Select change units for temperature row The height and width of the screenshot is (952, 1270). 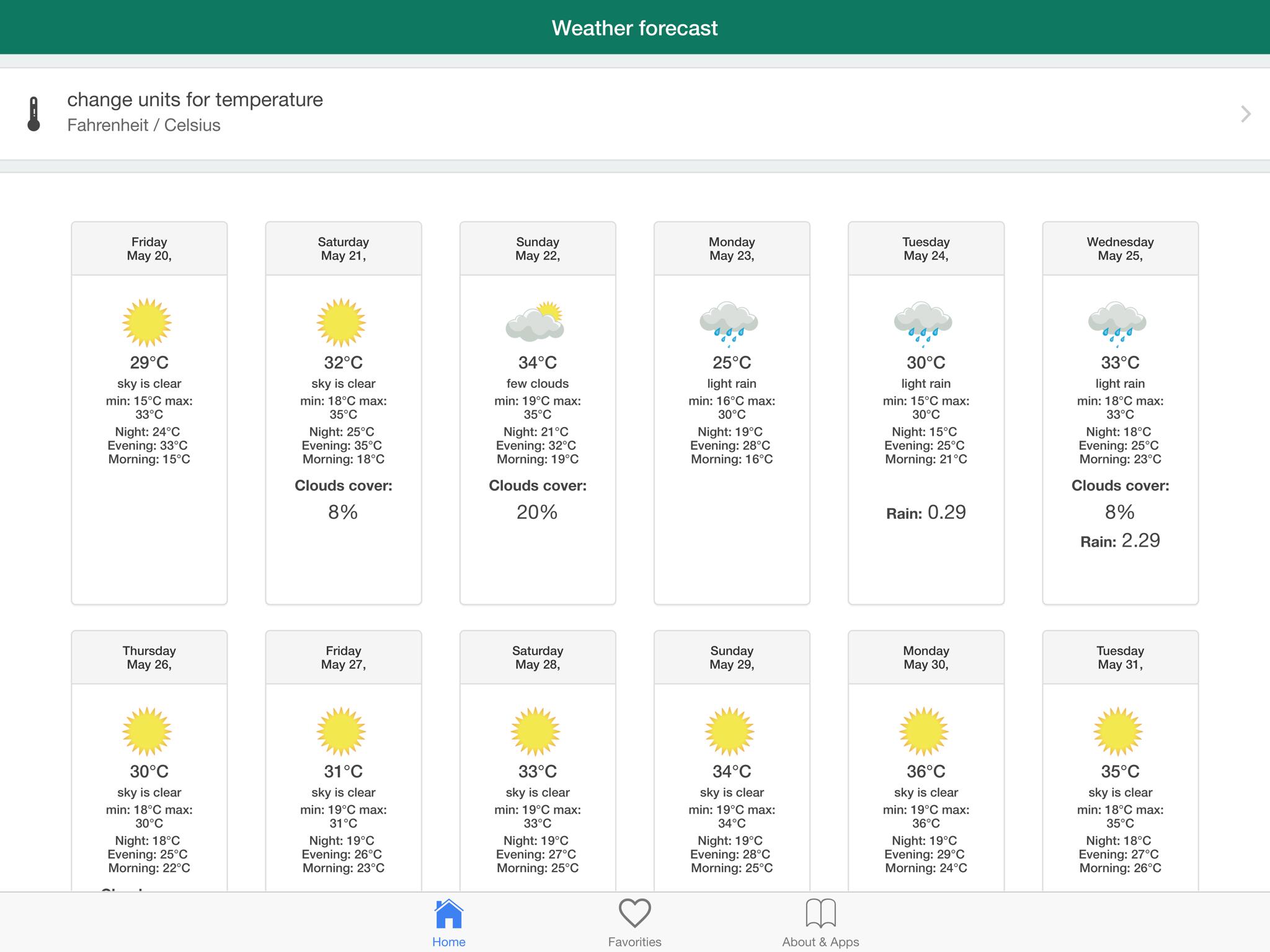(x=635, y=114)
